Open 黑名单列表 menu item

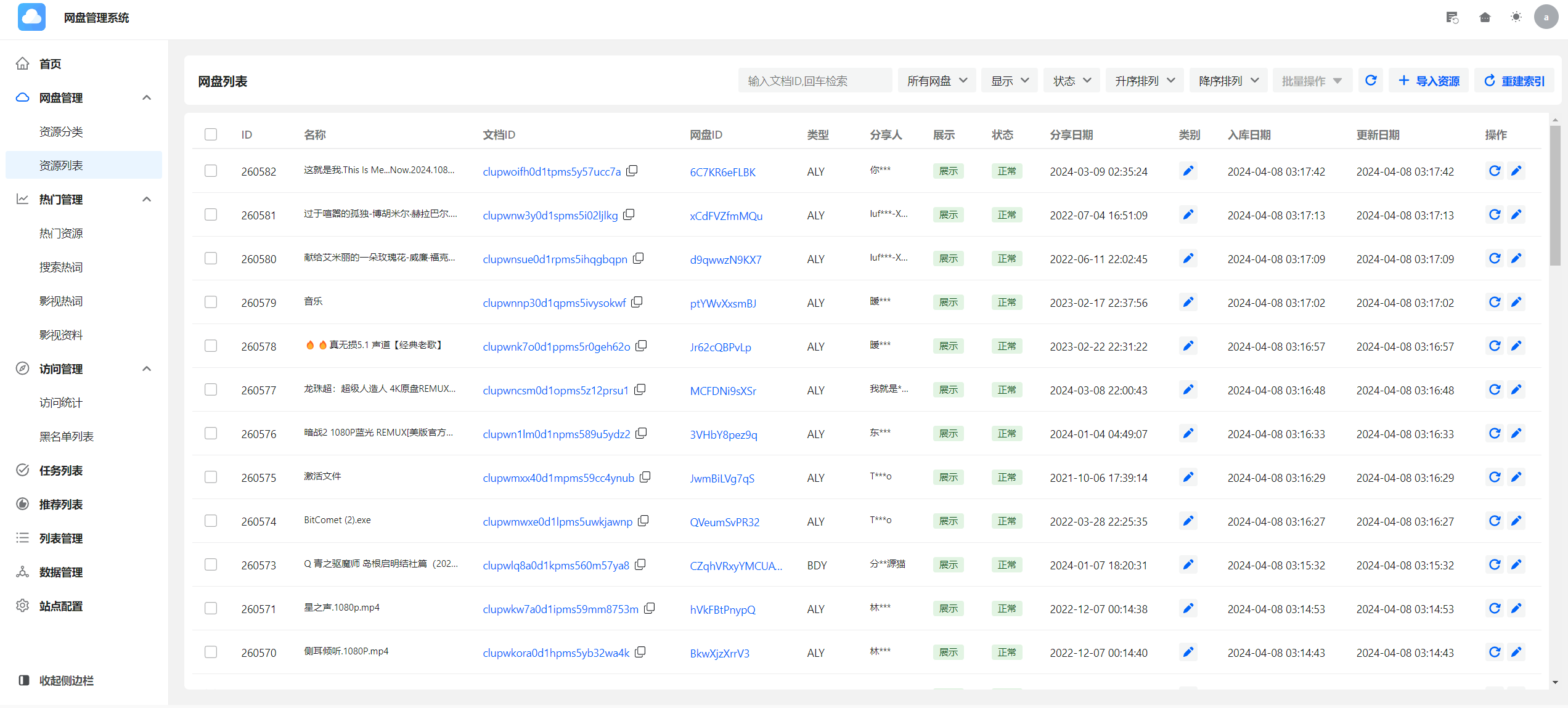click(84, 436)
